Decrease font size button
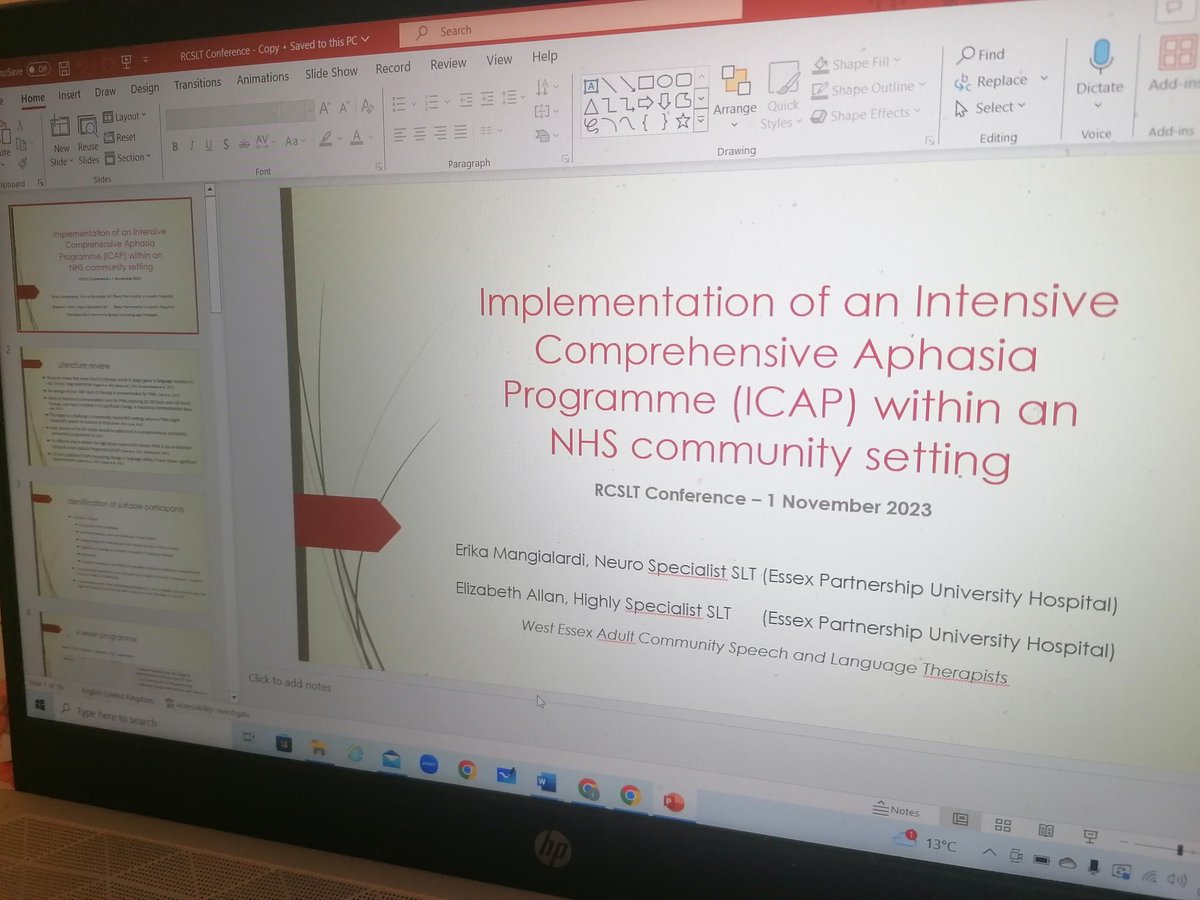Image resolution: width=1200 pixels, height=900 pixels. (345, 107)
